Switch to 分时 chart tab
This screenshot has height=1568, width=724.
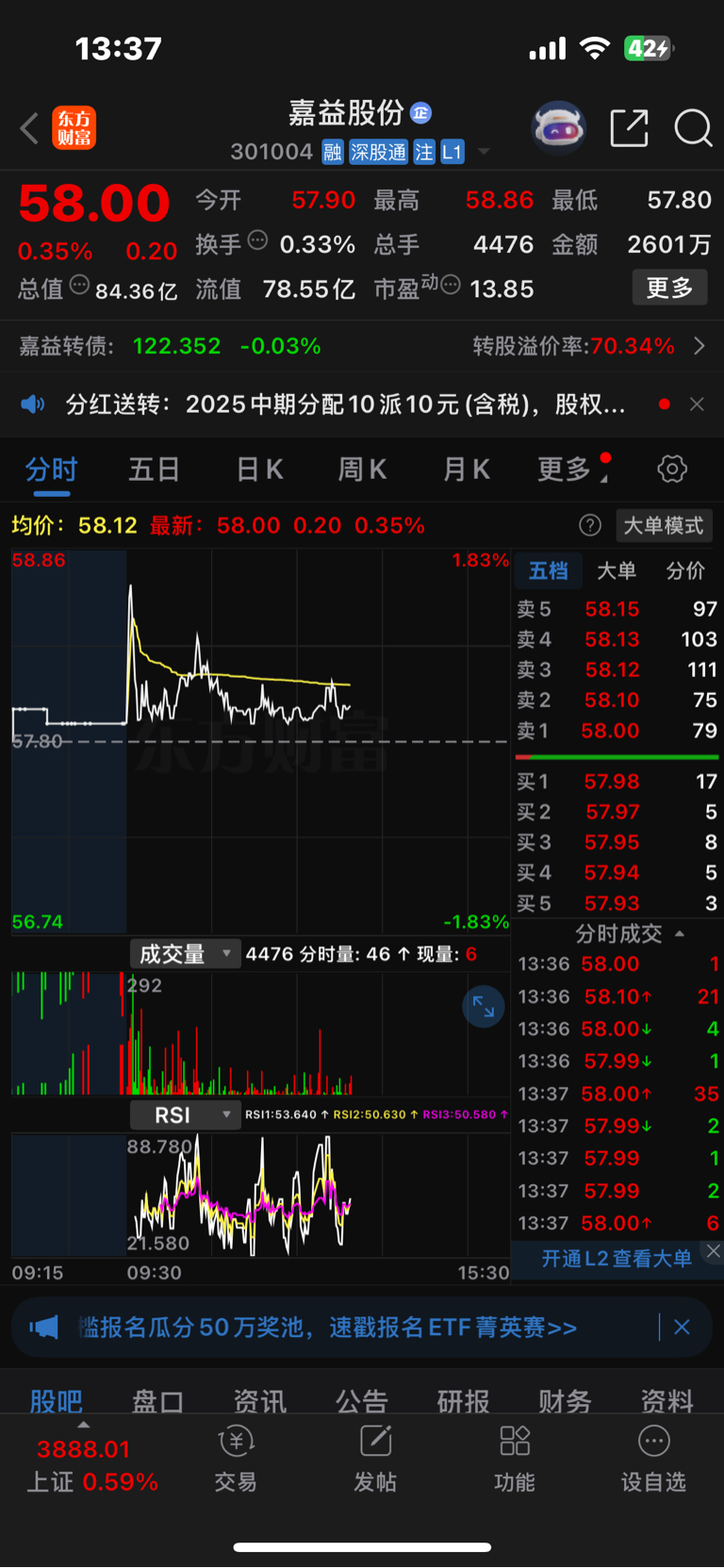[x=51, y=470]
